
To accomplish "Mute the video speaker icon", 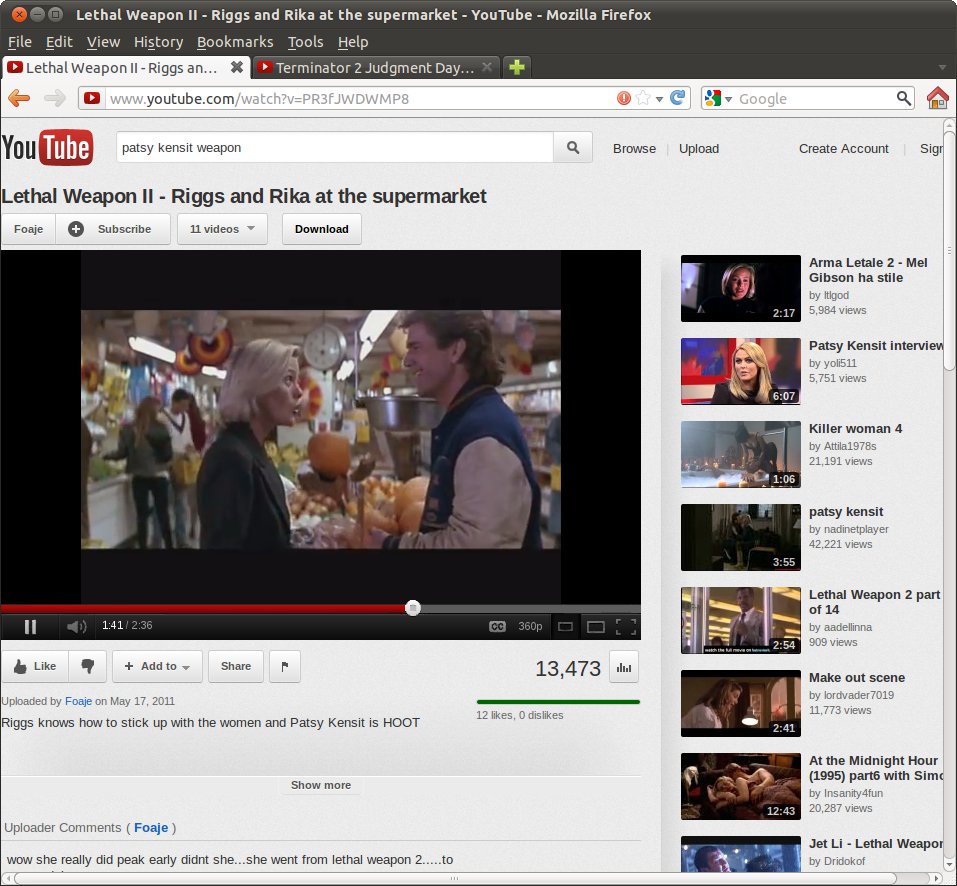I will pos(76,627).
